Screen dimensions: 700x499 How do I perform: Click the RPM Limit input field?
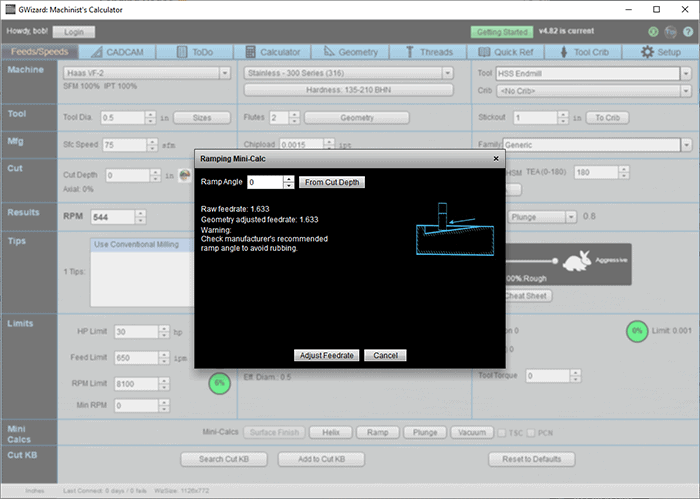pos(136,384)
